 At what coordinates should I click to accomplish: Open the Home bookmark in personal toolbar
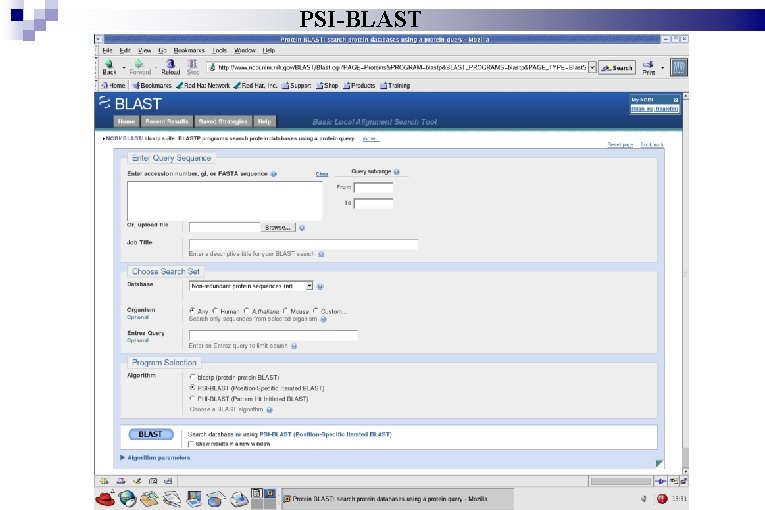[113, 85]
